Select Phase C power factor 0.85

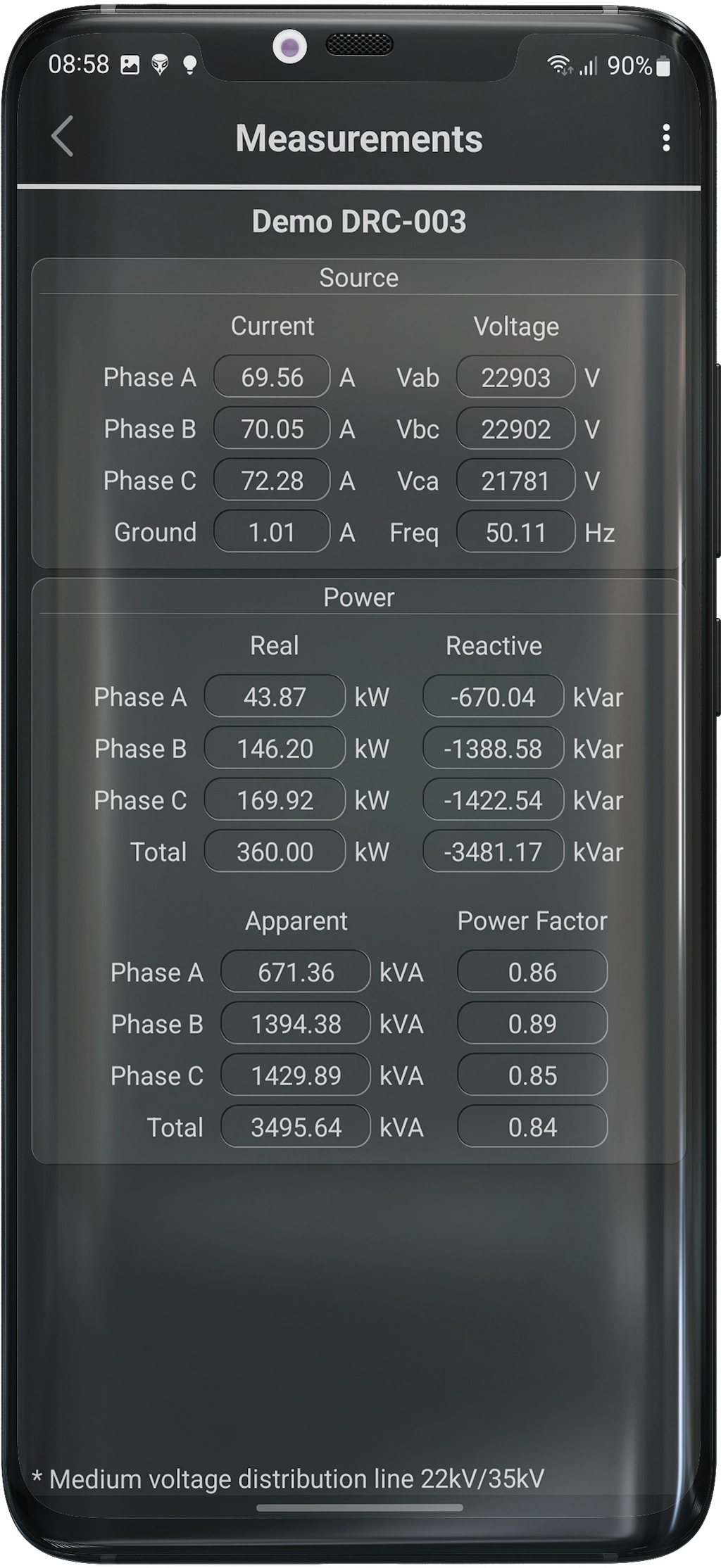[532, 1075]
